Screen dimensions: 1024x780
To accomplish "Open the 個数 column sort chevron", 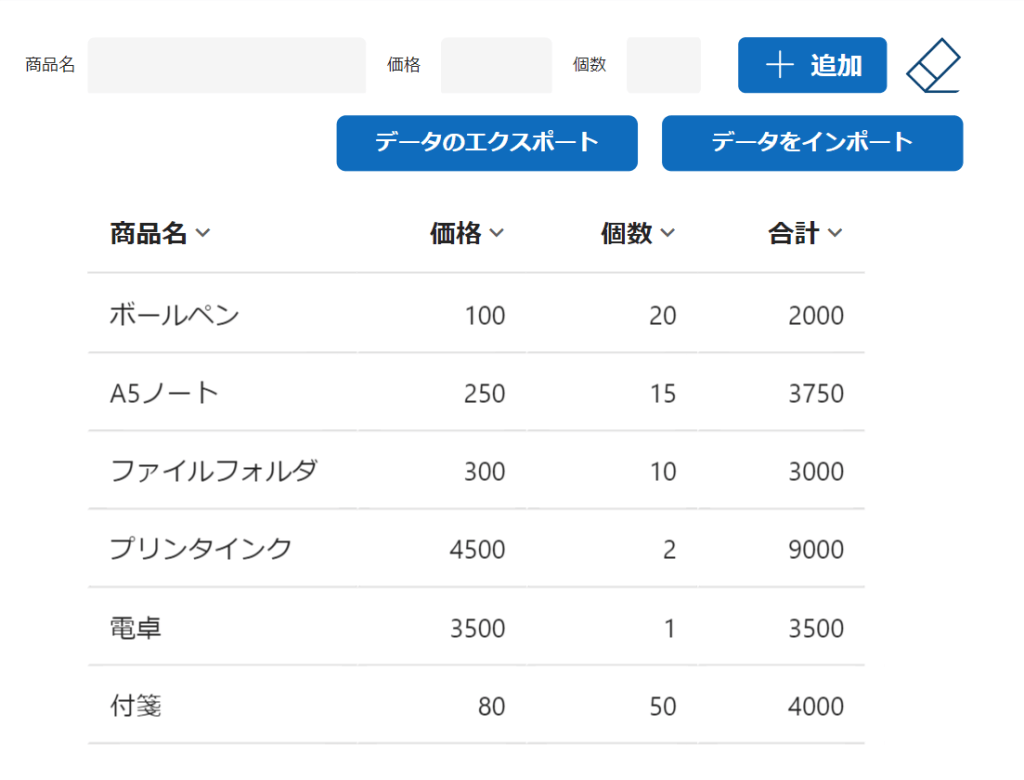I will (667, 234).
